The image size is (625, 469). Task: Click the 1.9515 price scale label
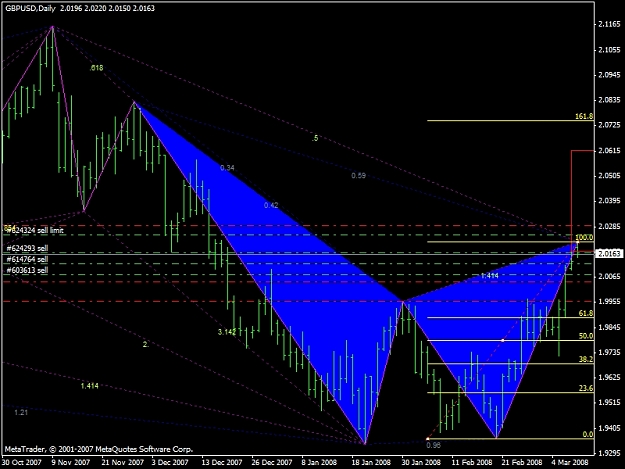[609, 402]
